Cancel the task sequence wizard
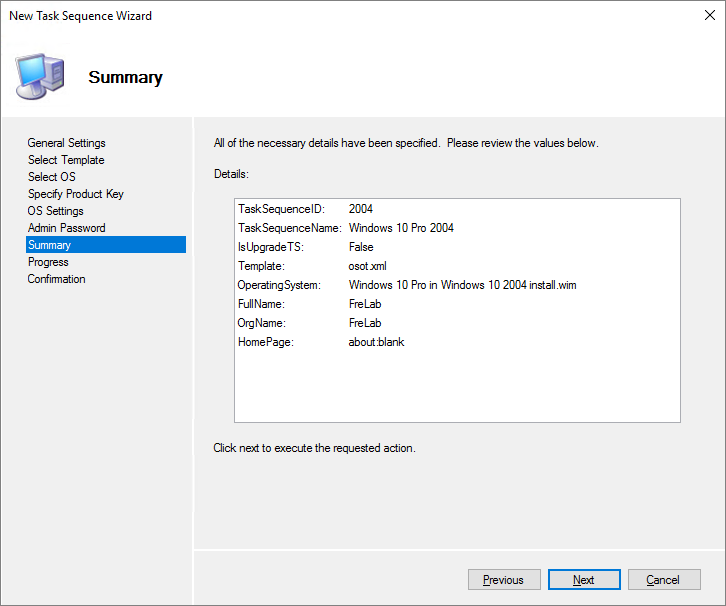The width and height of the screenshot is (726, 606). (x=662, y=580)
